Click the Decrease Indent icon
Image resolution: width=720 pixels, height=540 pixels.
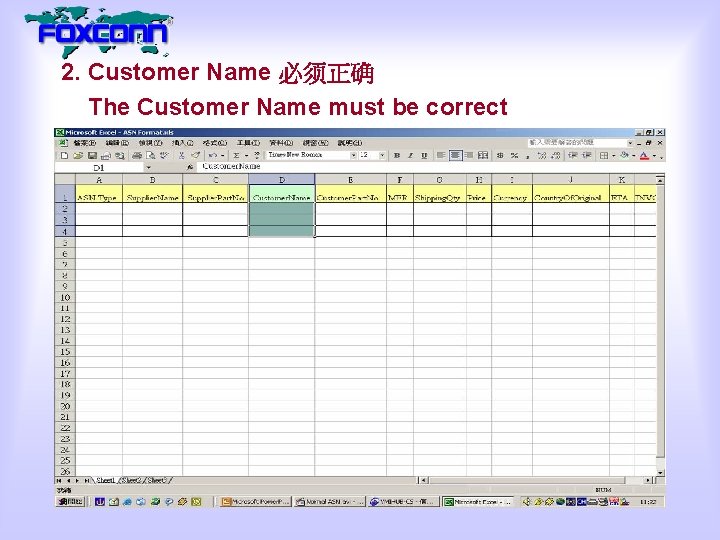(x=573, y=156)
